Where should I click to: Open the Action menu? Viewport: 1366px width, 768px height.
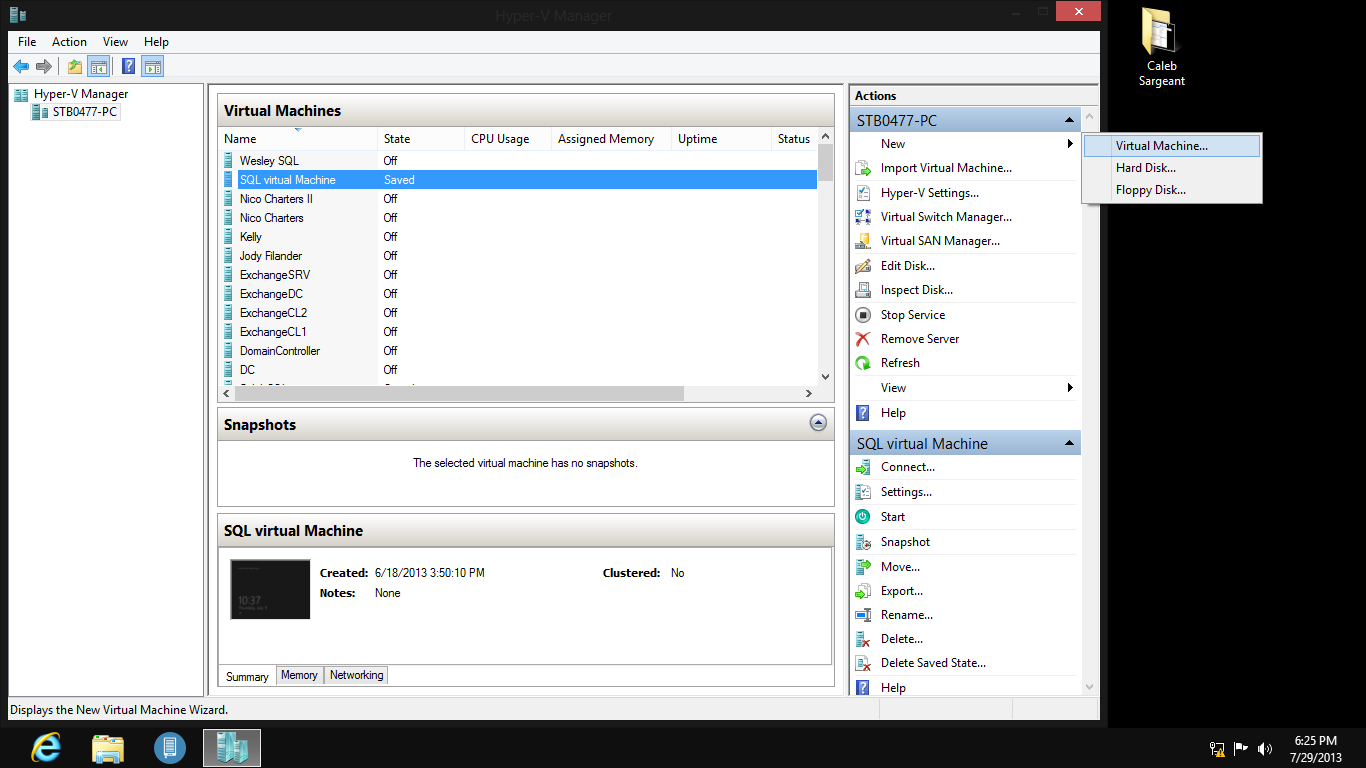(x=69, y=42)
